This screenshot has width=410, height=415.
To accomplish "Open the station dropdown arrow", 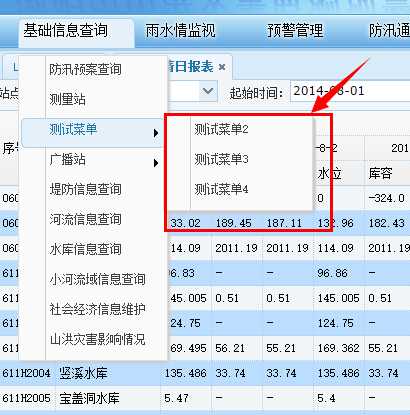I will (208, 91).
